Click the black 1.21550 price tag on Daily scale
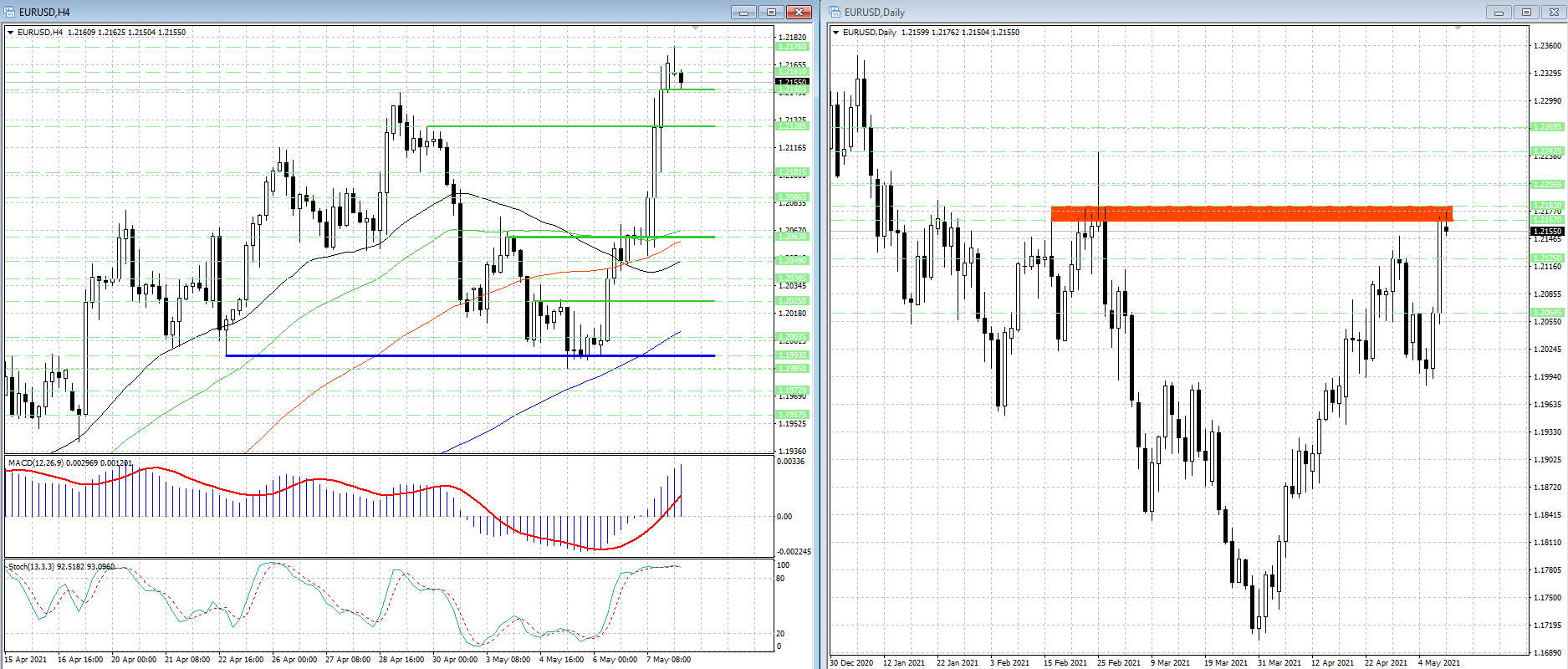The image size is (1568, 669). [x=1547, y=231]
